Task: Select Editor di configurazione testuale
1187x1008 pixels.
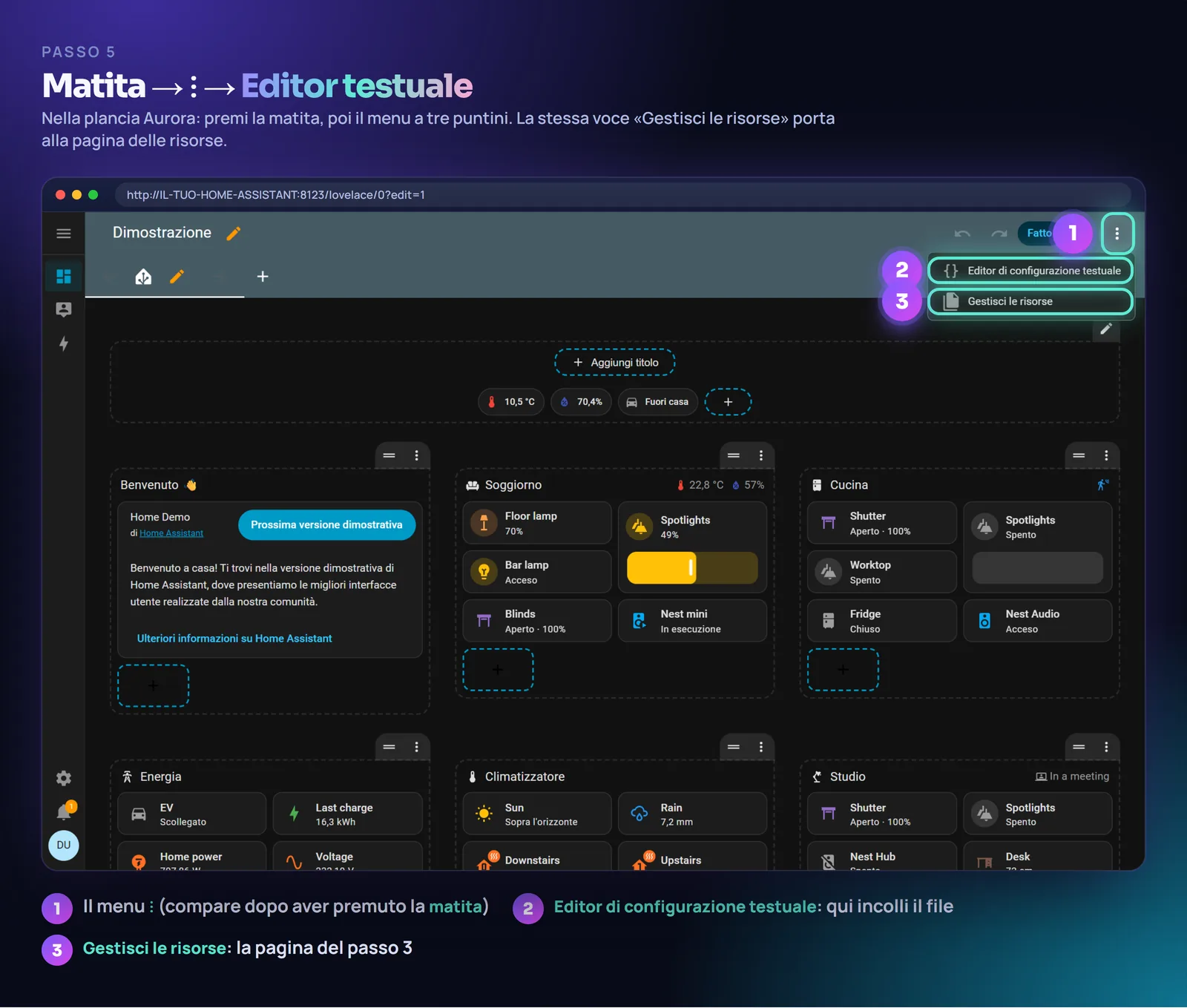Action: (x=1031, y=271)
